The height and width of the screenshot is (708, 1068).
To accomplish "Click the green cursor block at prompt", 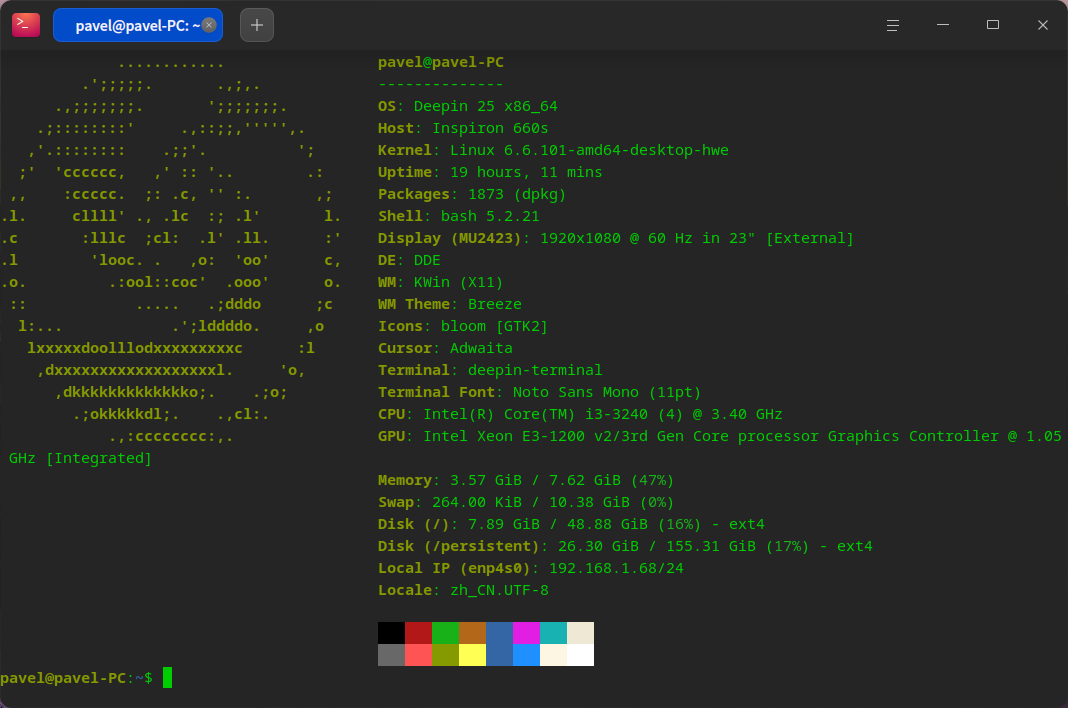I will coord(168,678).
